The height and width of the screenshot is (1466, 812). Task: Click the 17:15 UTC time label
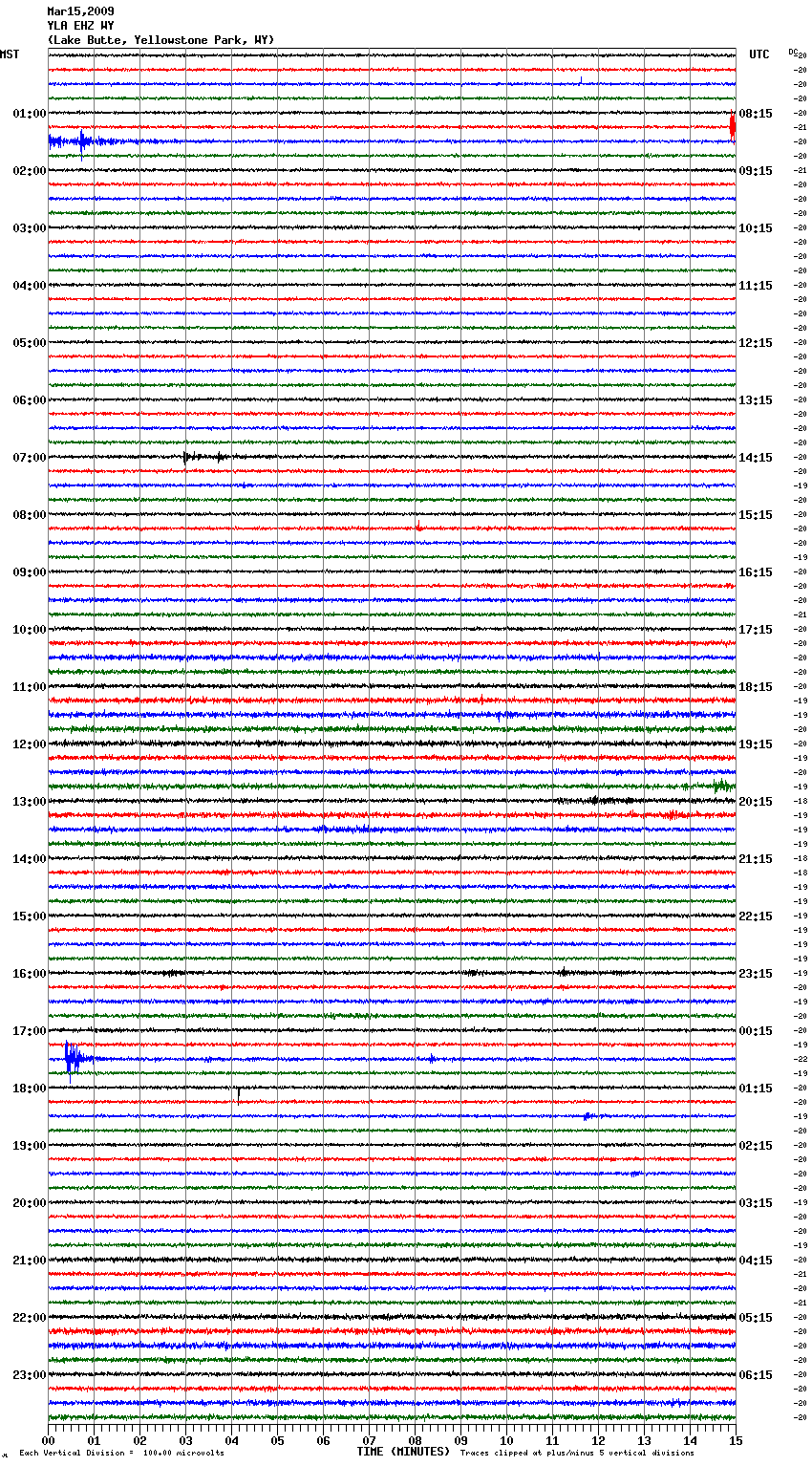click(756, 630)
